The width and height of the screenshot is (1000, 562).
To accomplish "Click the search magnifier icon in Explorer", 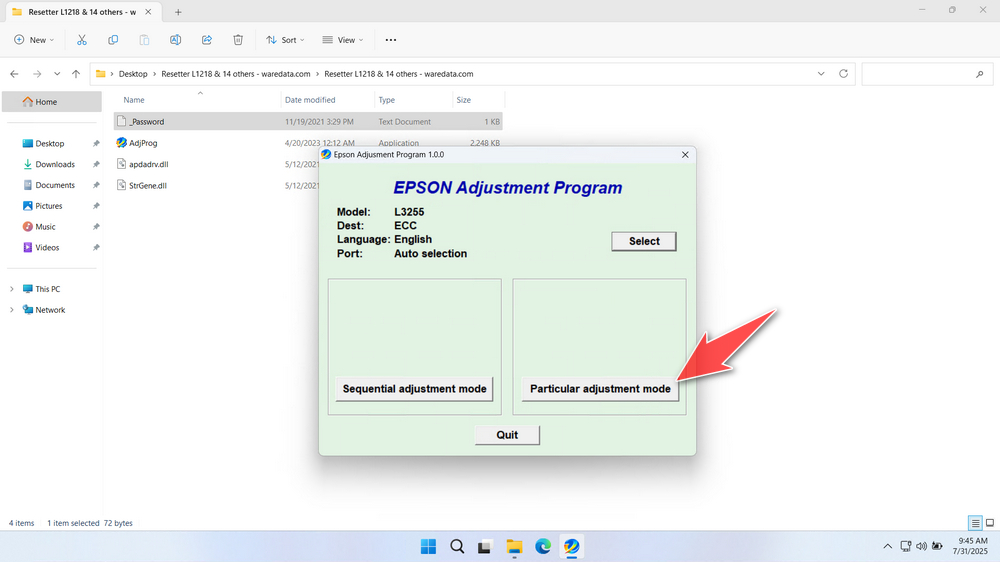I will click(980, 74).
